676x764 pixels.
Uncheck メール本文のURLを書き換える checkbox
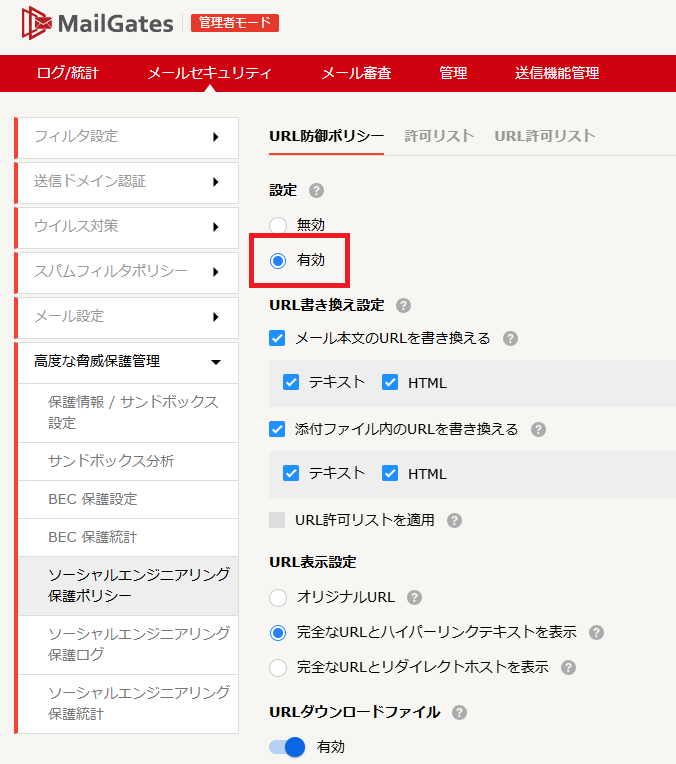pos(277,338)
